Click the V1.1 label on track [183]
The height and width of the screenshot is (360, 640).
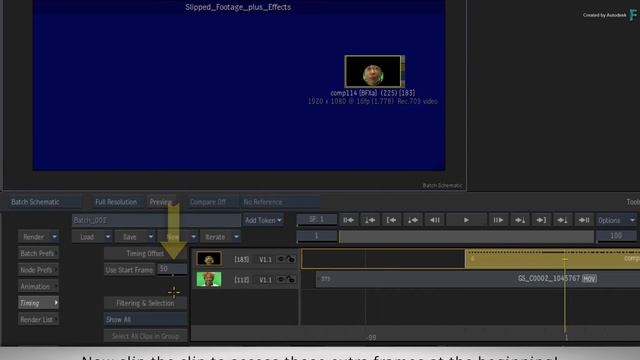[265, 259]
